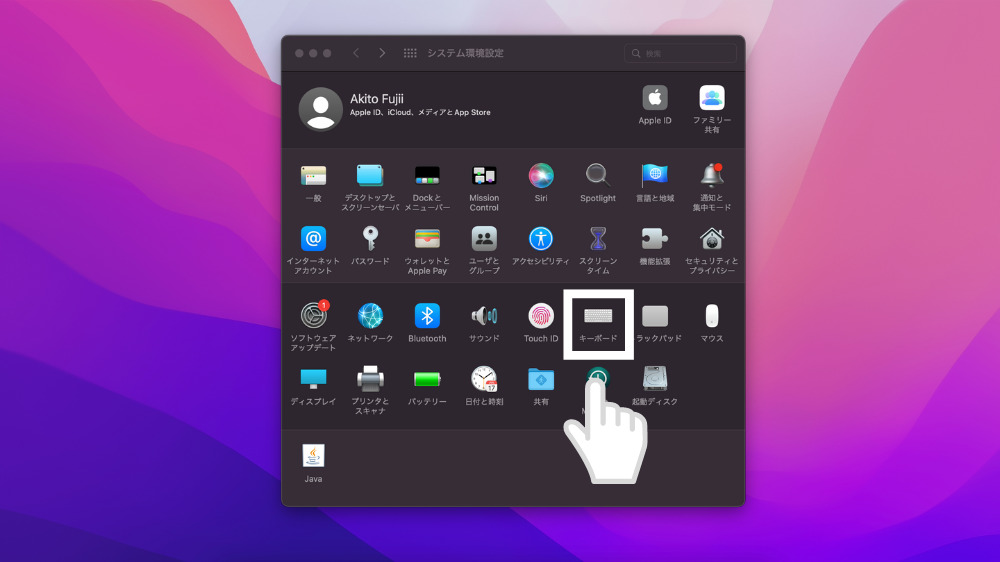This screenshot has width=1000, height=562.
Task: Open キーボード preferences
Action: [x=598, y=316]
